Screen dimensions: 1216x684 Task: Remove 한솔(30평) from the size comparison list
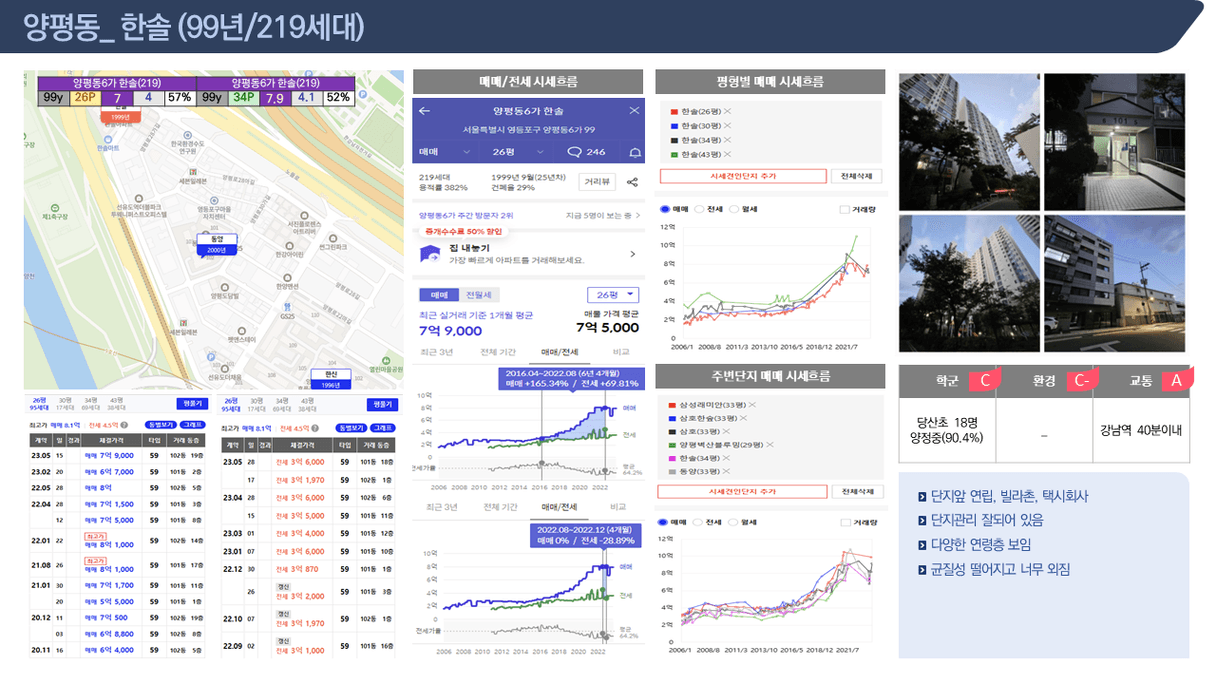727,125
